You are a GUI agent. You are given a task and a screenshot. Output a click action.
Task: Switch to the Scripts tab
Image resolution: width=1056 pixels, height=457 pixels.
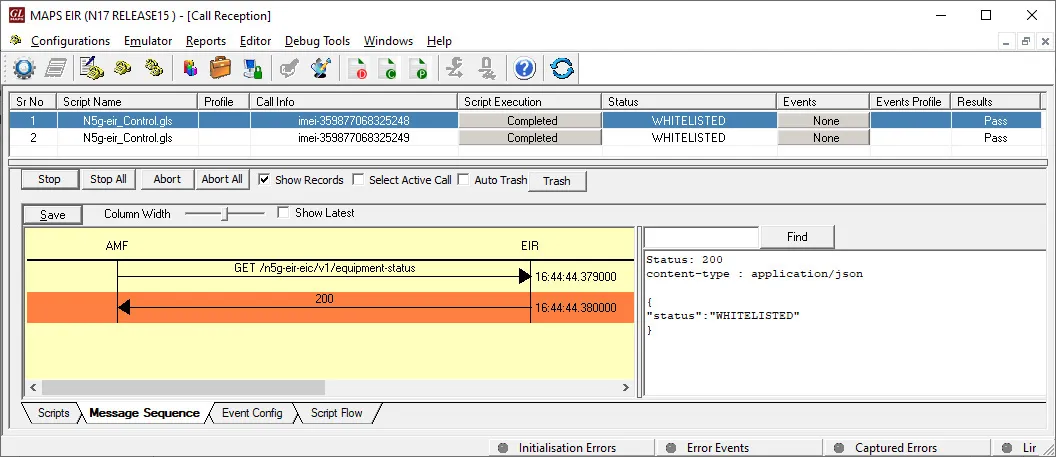pyautogui.click(x=54, y=413)
